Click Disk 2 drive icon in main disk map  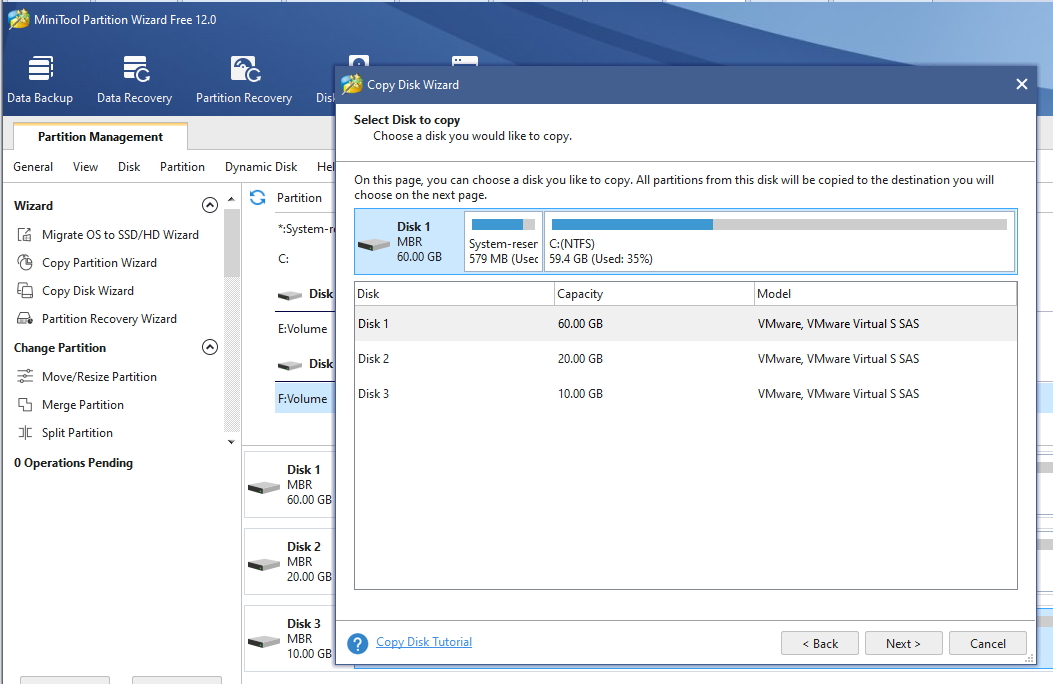pyautogui.click(x=263, y=565)
